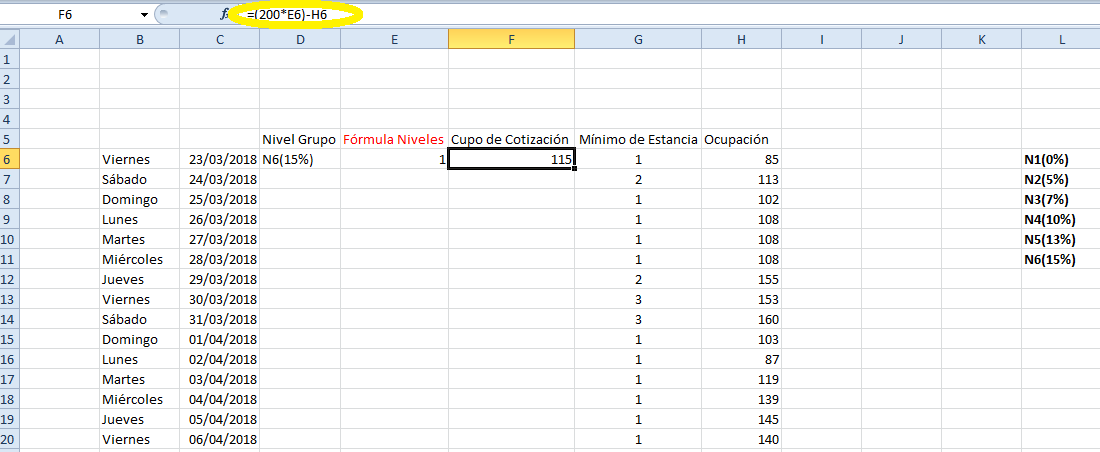Click the Select All corner triangle

[9, 39]
